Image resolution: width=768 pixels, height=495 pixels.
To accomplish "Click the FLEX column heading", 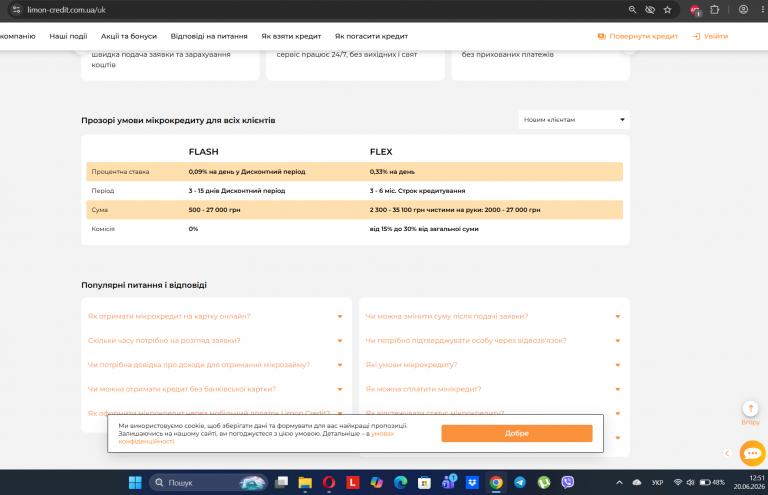I will click(x=381, y=152).
